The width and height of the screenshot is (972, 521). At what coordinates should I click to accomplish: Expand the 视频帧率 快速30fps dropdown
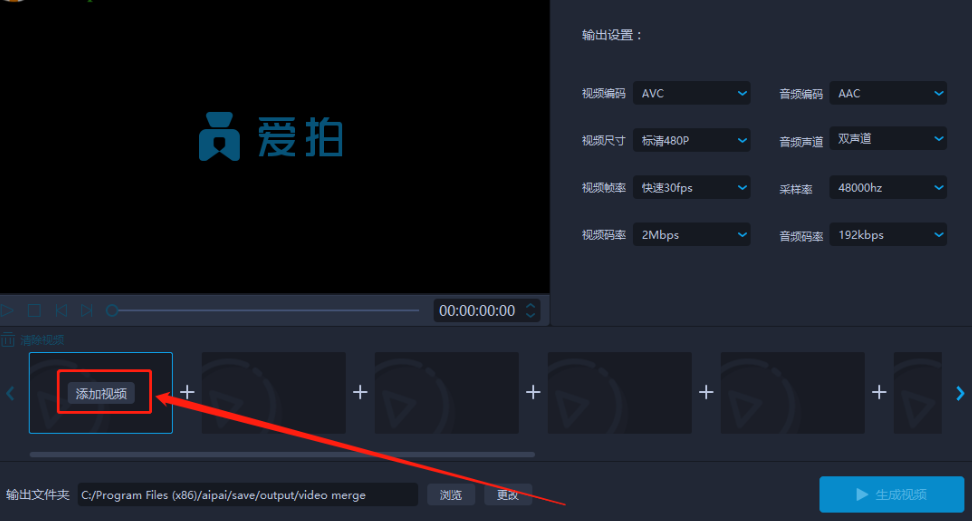(691, 187)
